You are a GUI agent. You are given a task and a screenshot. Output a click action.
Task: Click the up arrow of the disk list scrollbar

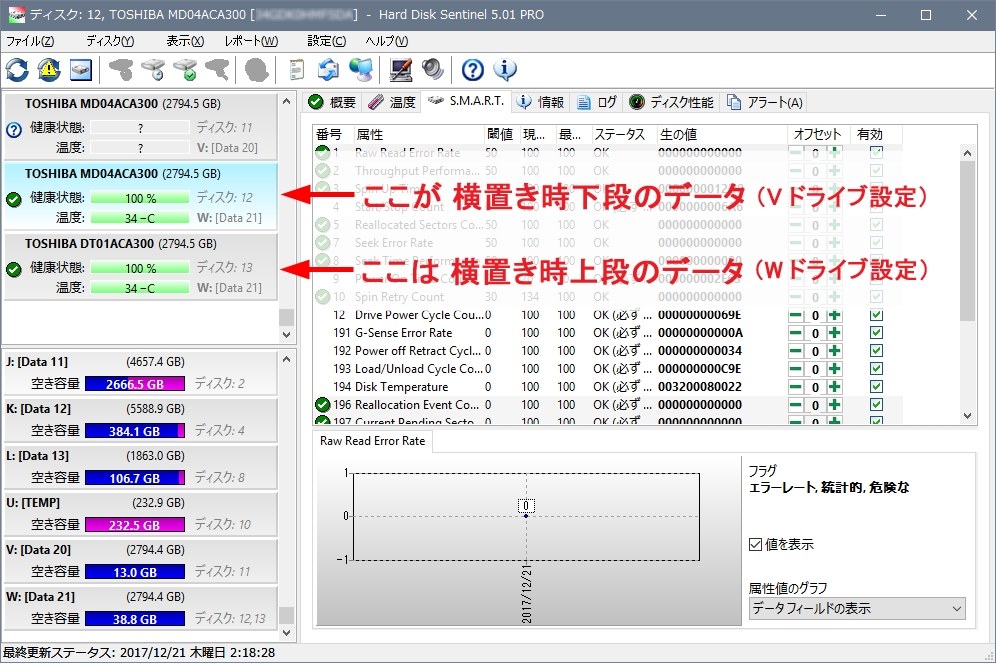coord(286,102)
